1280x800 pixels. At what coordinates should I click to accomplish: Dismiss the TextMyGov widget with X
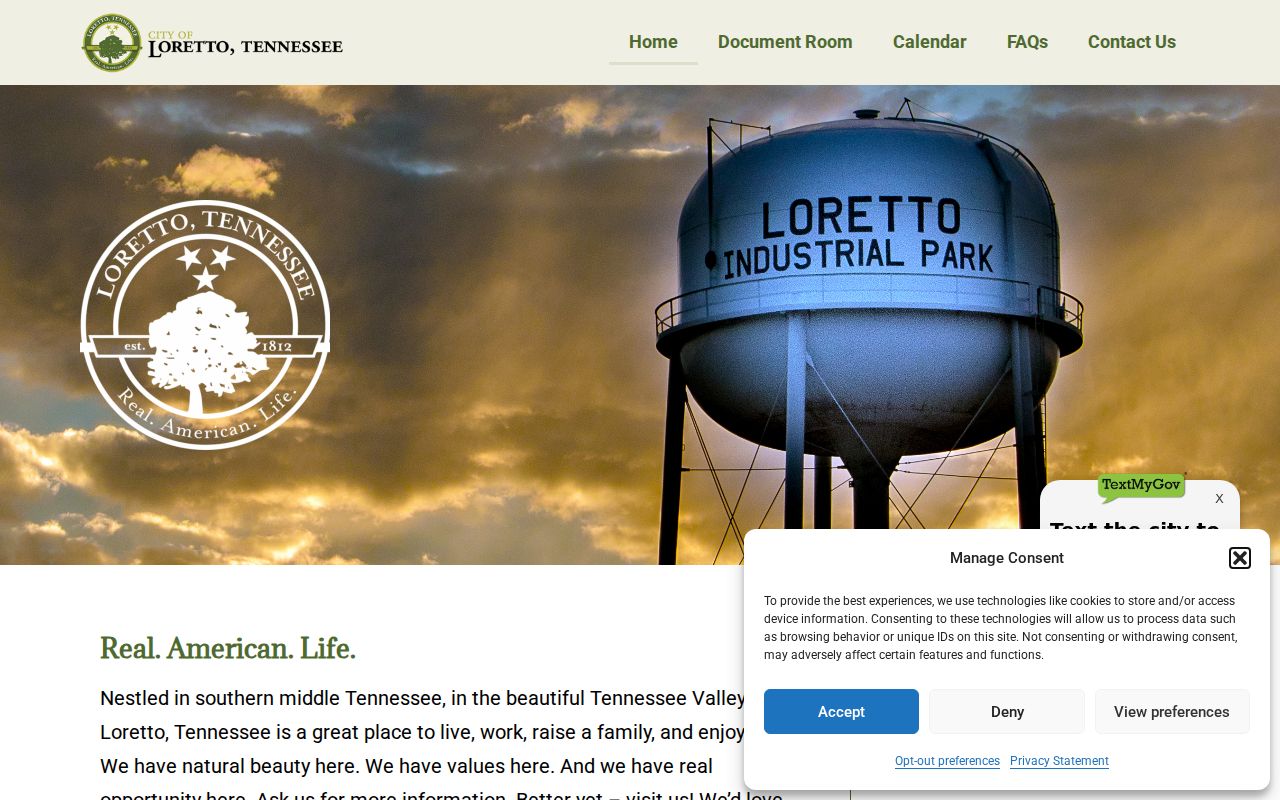pos(1219,498)
